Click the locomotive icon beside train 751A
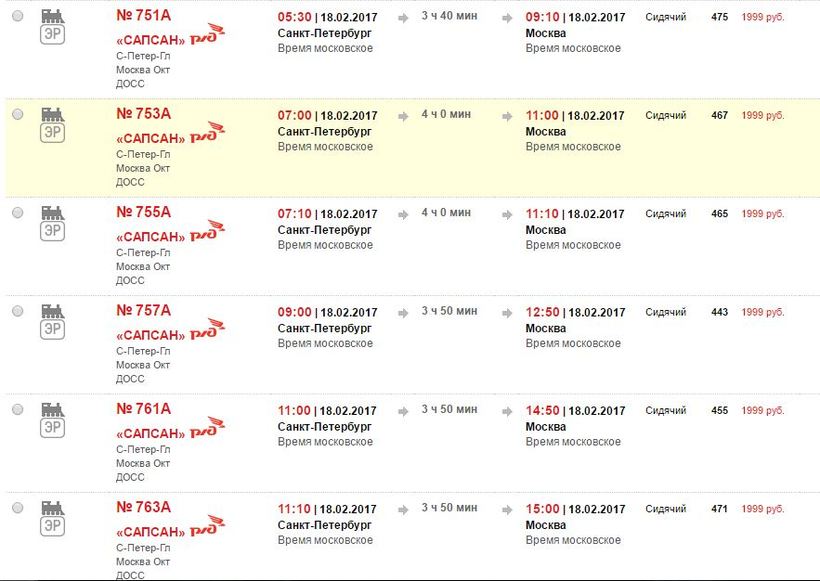820x581 pixels. (x=52, y=16)
